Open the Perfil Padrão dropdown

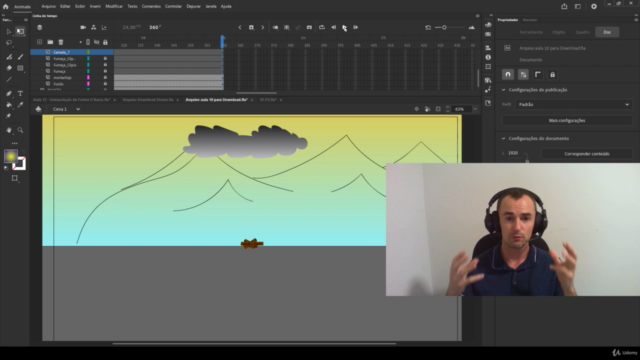coord(573,104)
